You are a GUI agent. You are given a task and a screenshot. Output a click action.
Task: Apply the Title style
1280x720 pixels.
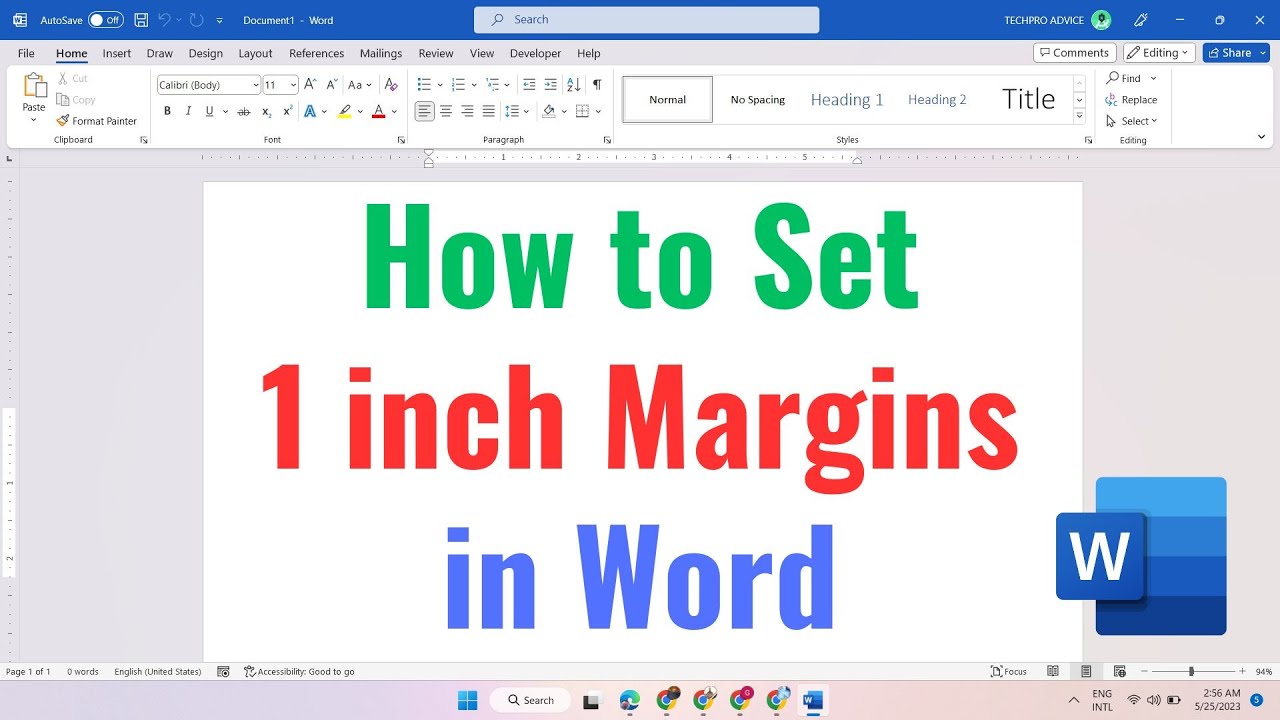(x=1028, y=99)
